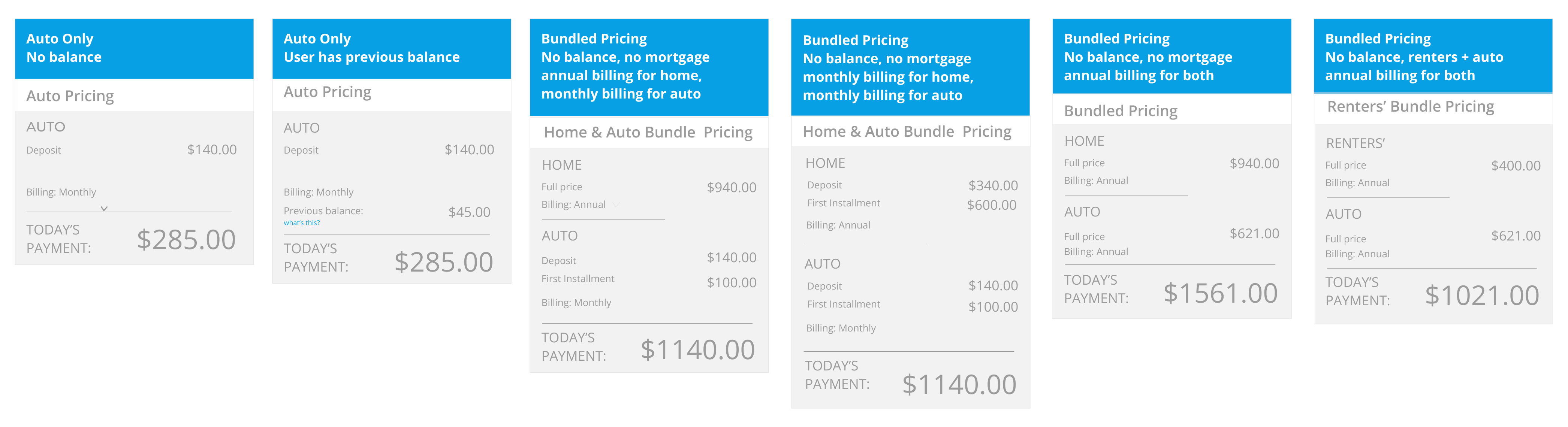Select the "Bundled Pricing" card title
The height and width of the screenshot is (427, 1568).
(x=1120, y=111)
